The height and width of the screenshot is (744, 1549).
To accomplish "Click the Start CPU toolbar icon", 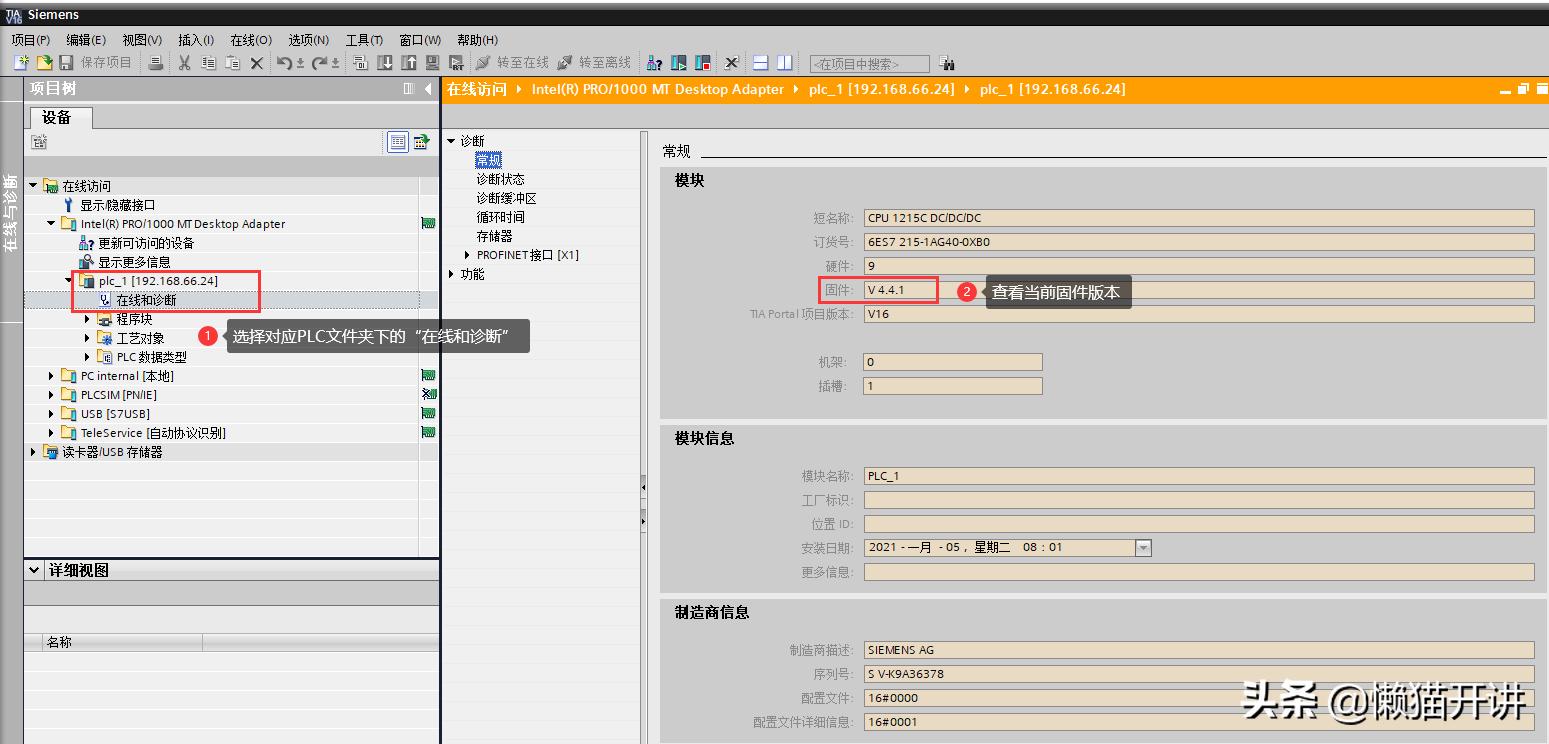I will [677, 62].
